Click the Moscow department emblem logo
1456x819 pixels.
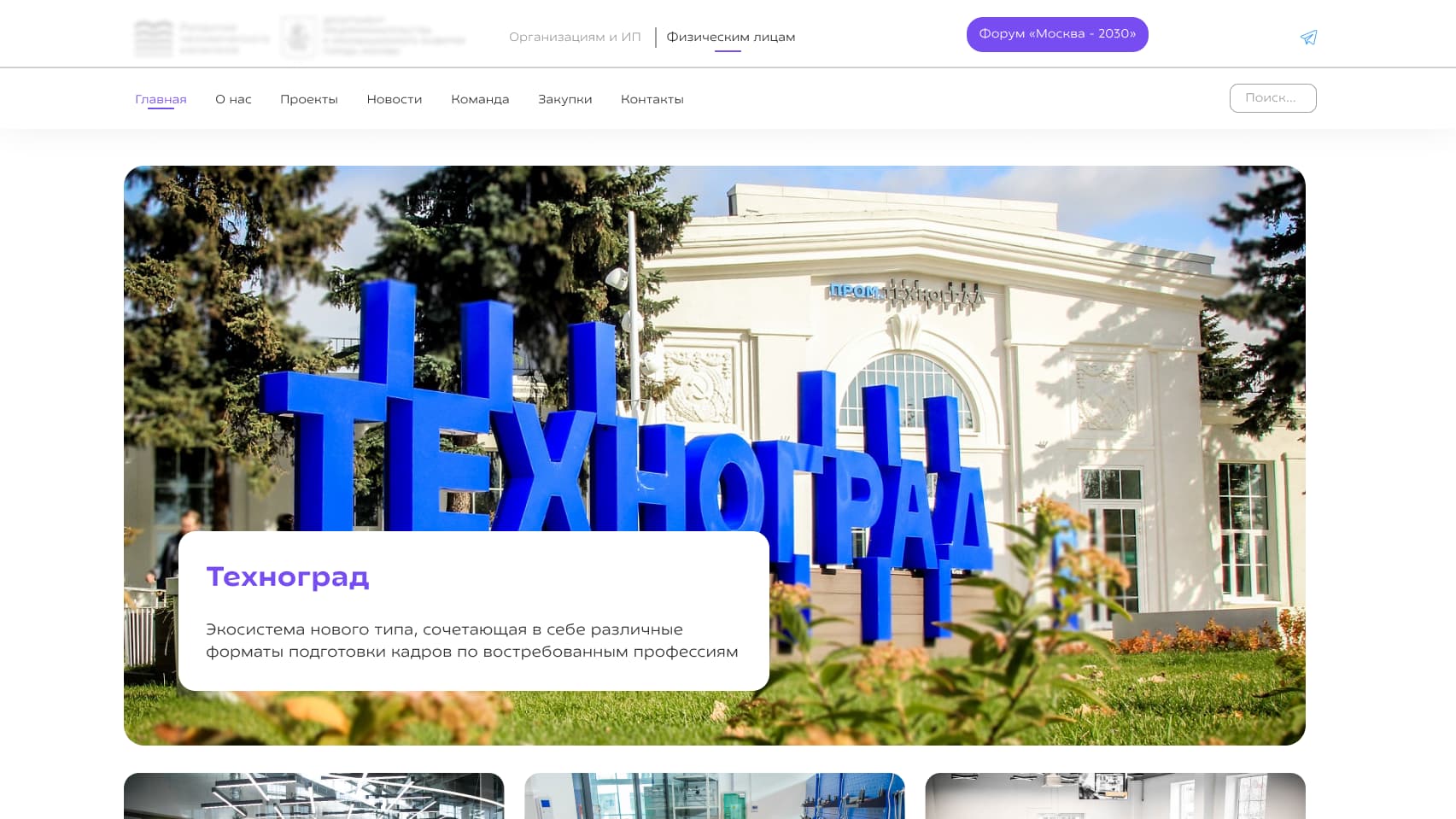(374, 37)
